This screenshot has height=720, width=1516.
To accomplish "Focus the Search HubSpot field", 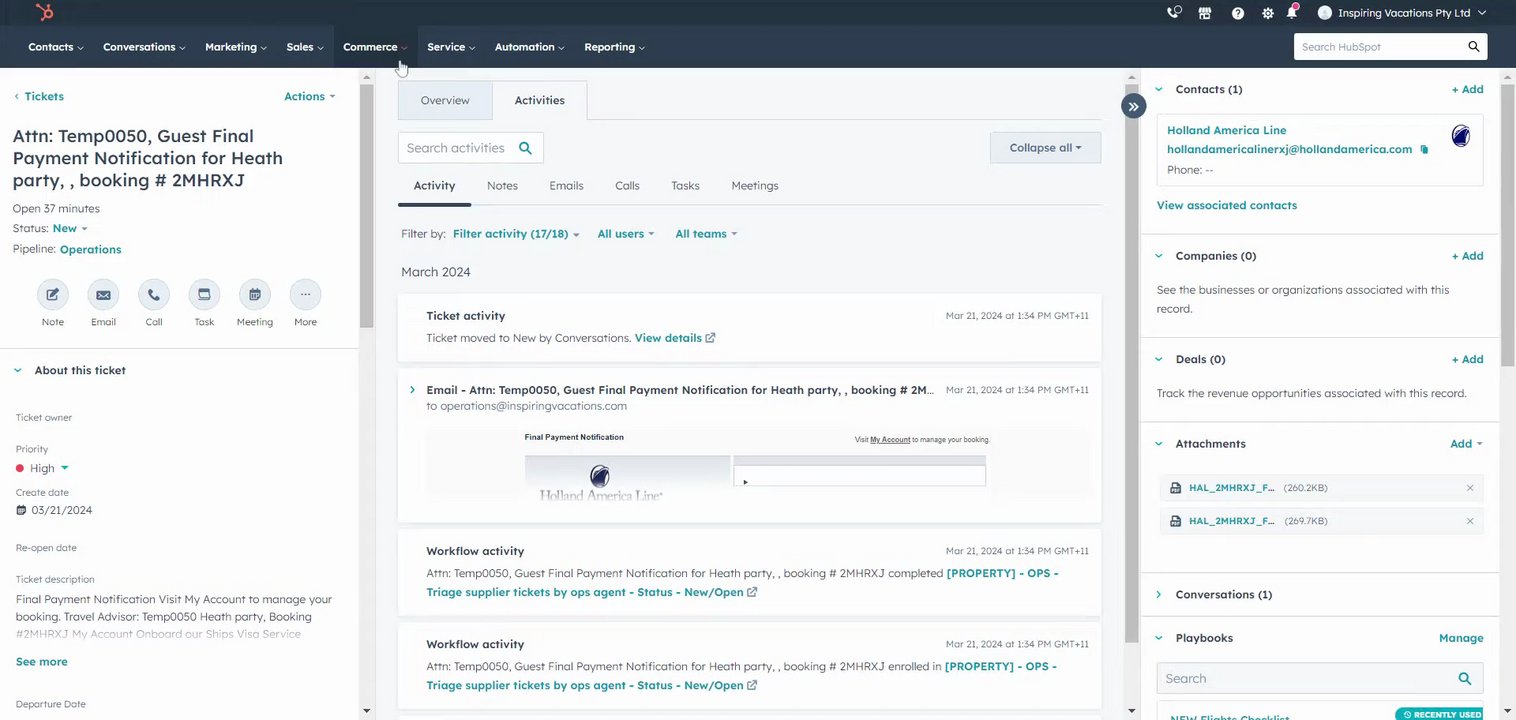I will pyautogui.click(x=1391, y=47).
